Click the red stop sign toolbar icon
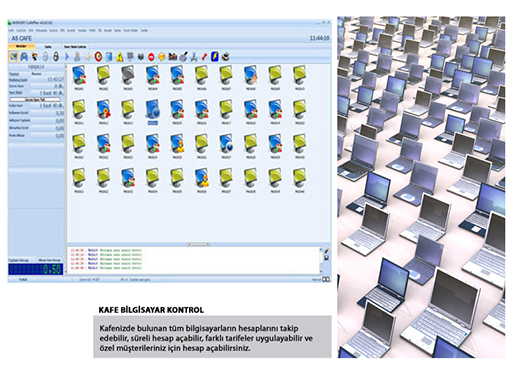Viewport: 510px width, 380px height. point(151,57)
